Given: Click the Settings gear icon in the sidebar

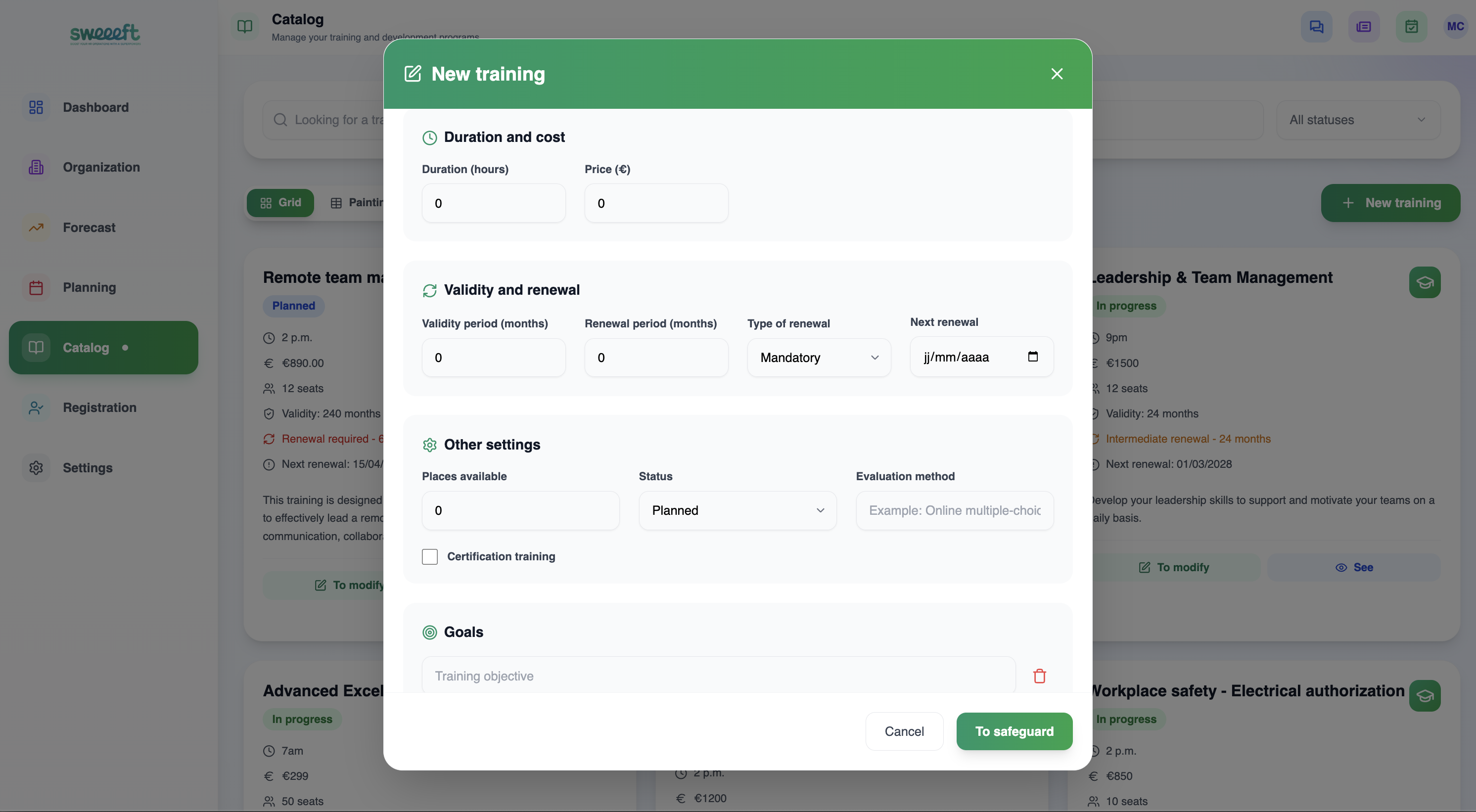Looking at the screenshot, I should click(x=36, y=468).
